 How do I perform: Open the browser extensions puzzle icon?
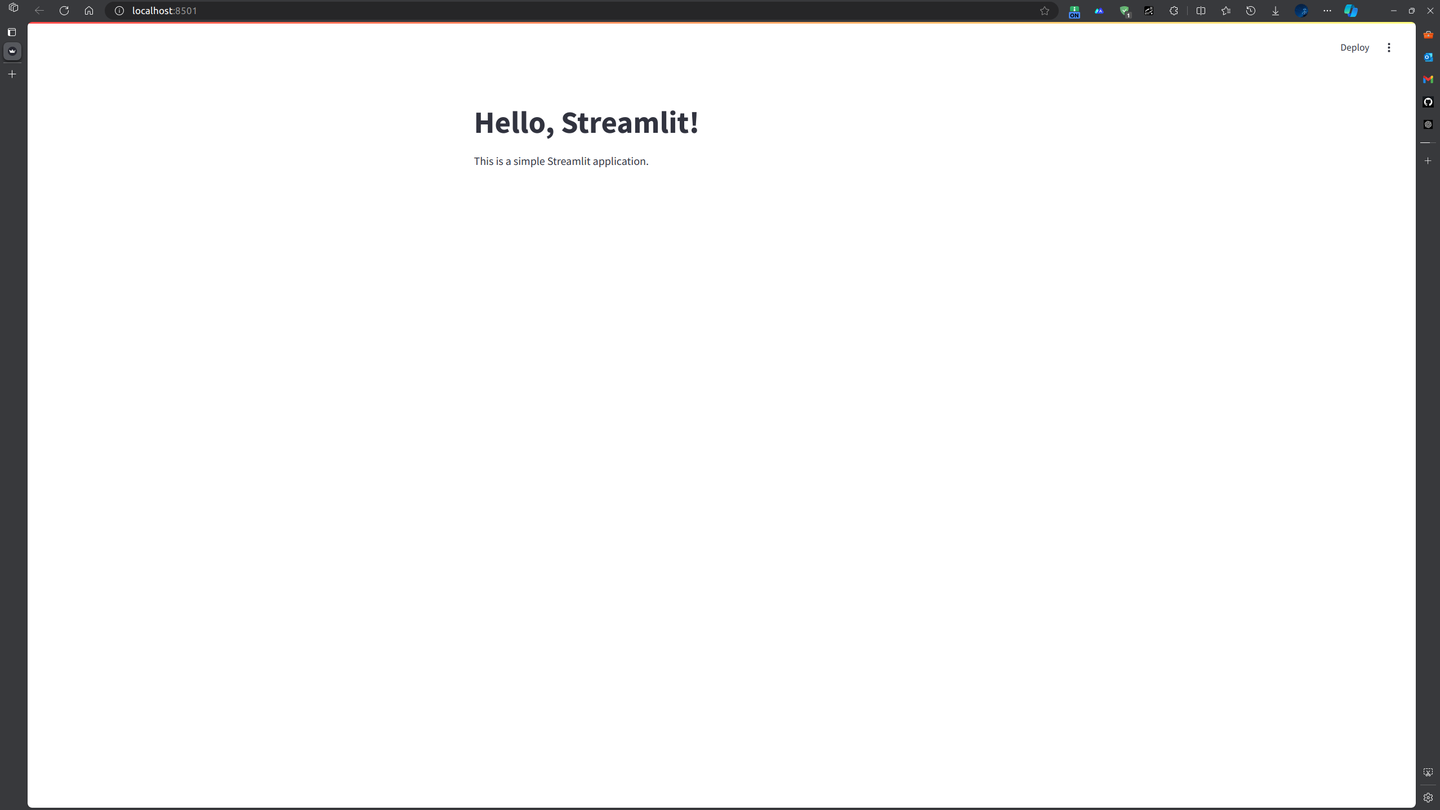[1174, 10]
